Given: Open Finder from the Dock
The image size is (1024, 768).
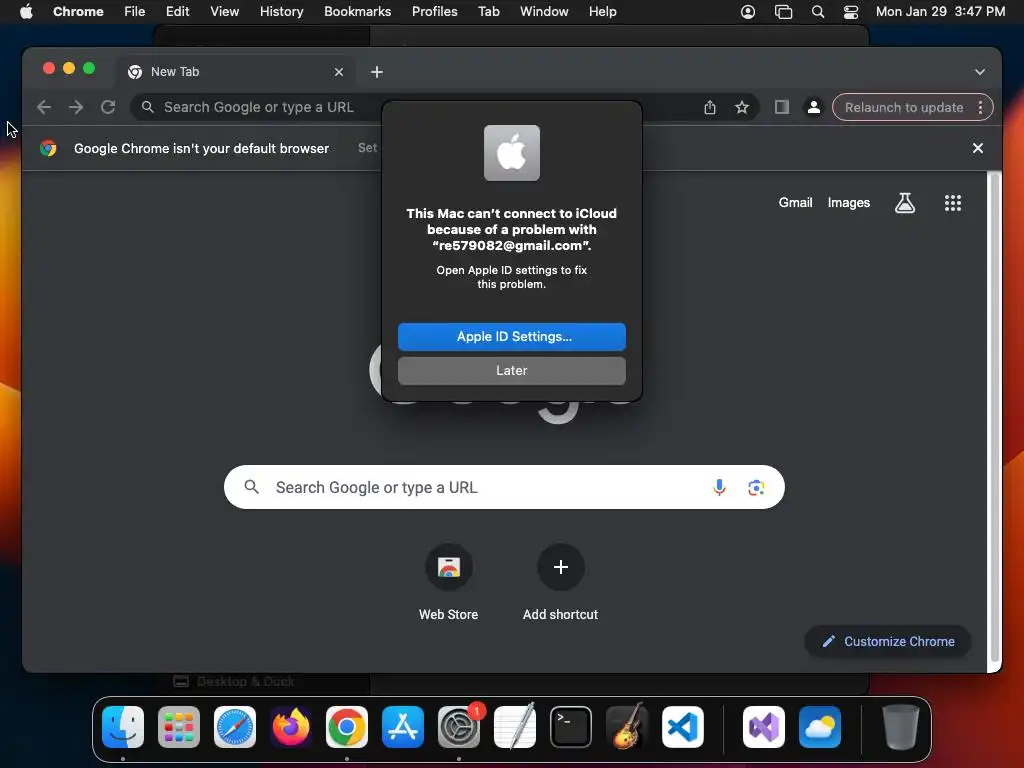Looking at the screenshot, I should pyautogui.click(x=123, y=727).
